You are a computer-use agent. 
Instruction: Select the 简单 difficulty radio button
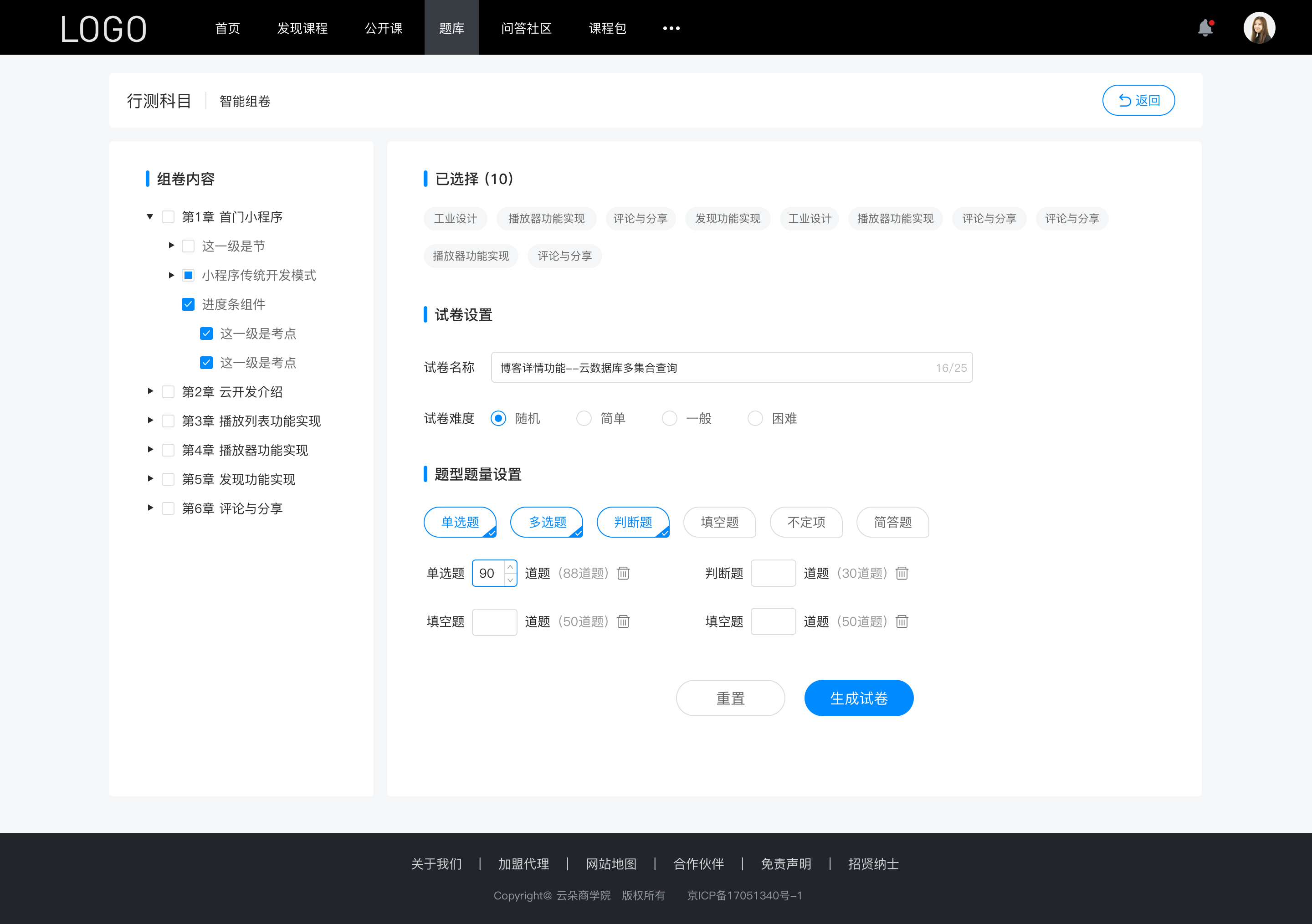pos(583,418)
